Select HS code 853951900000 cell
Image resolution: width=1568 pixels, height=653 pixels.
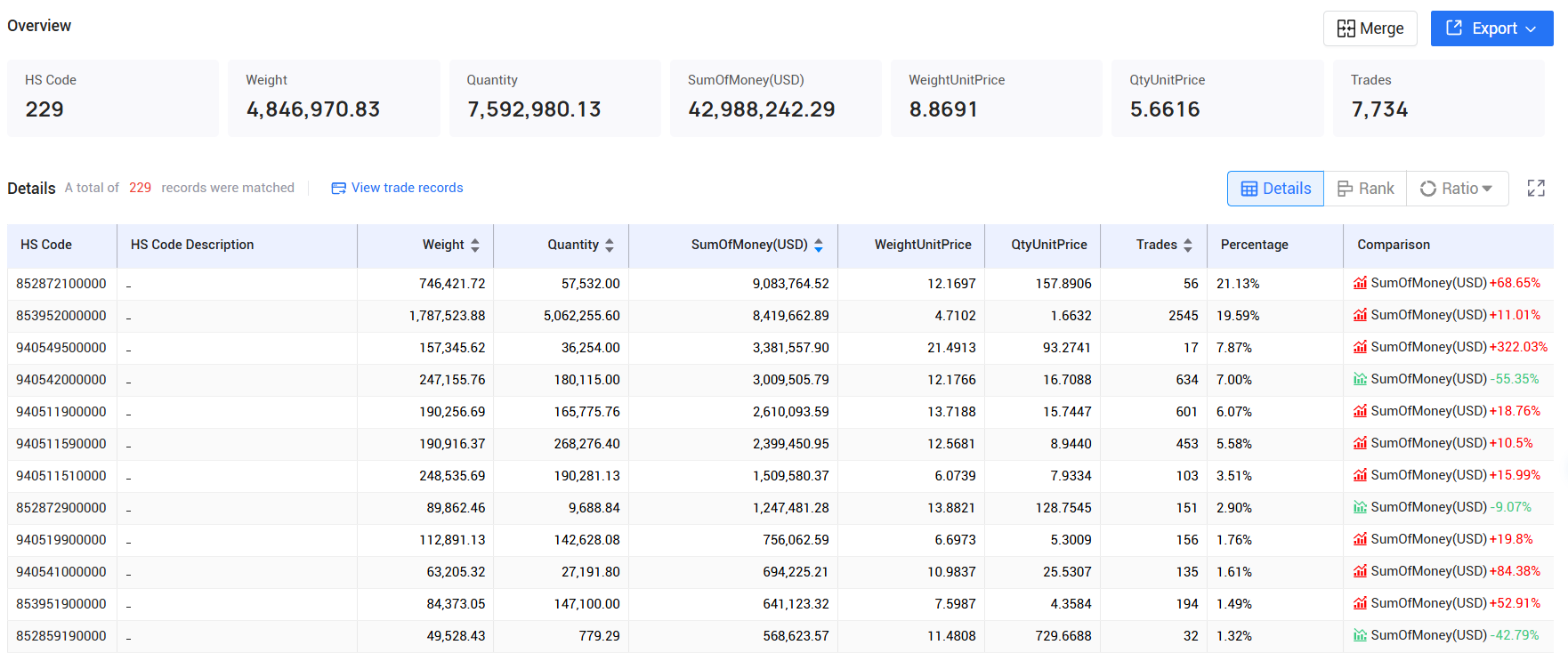pos(61,604)
